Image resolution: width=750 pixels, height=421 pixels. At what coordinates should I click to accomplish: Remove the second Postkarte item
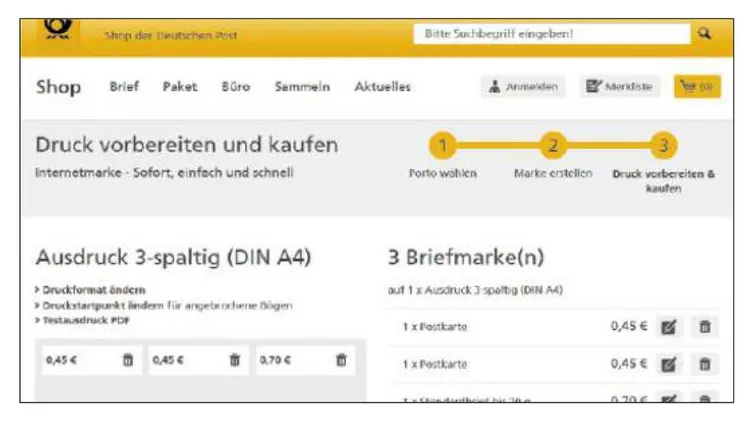pos(705,364)
